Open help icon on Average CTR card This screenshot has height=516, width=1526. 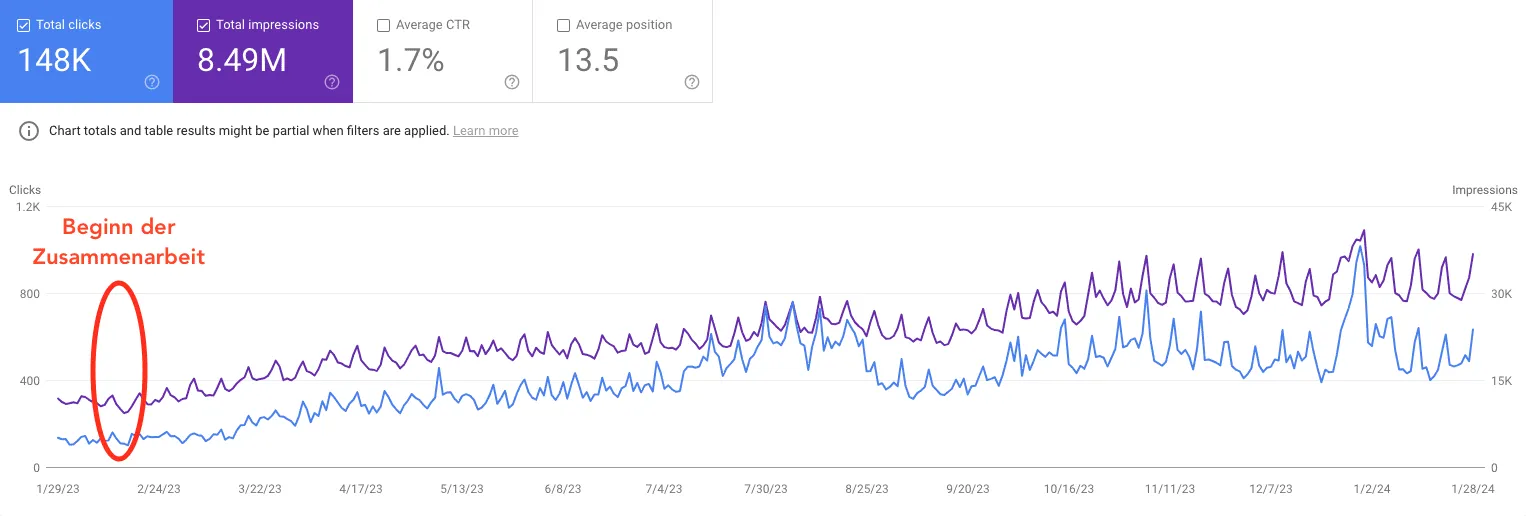click(512, 82)
